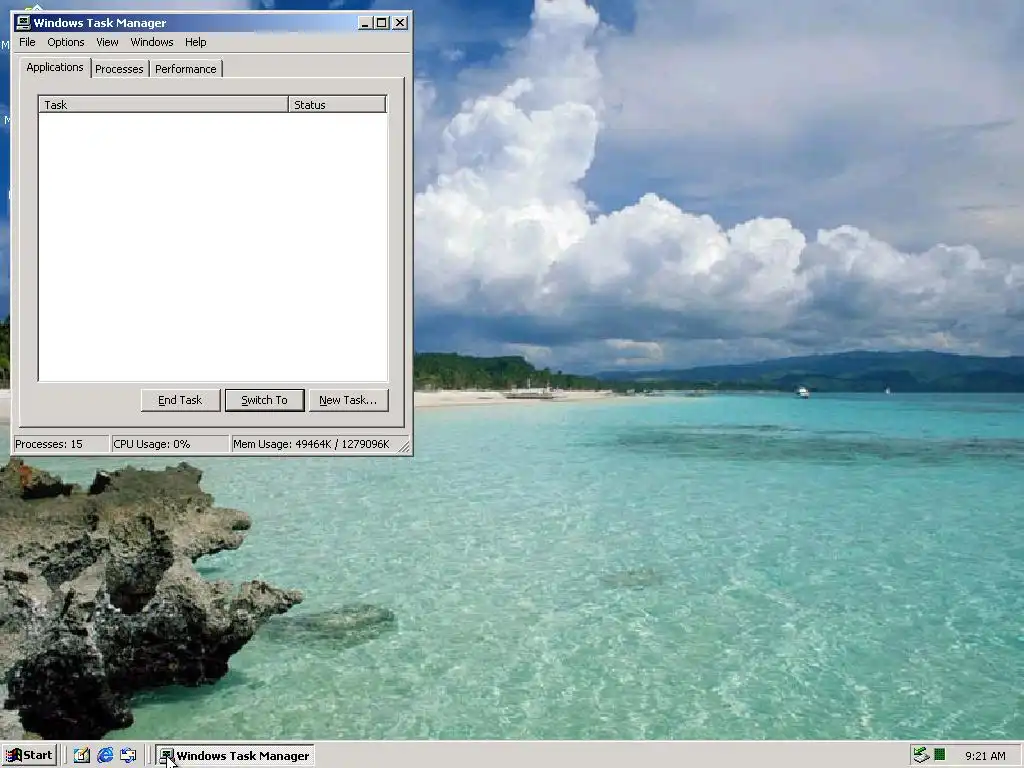Click the End Task button

[x=180, y=400]
